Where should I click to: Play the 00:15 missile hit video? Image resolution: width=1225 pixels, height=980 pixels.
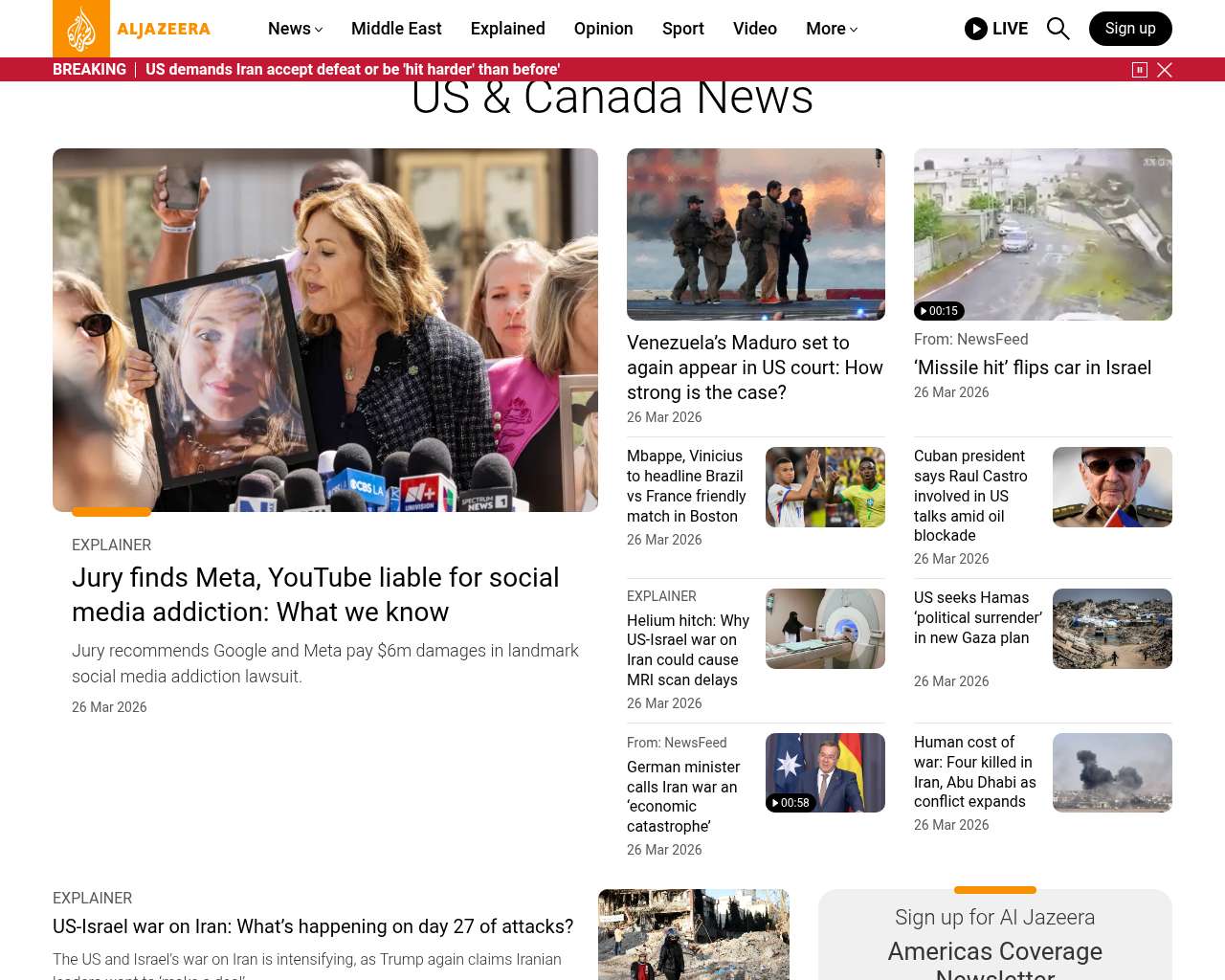pos(939,311)
